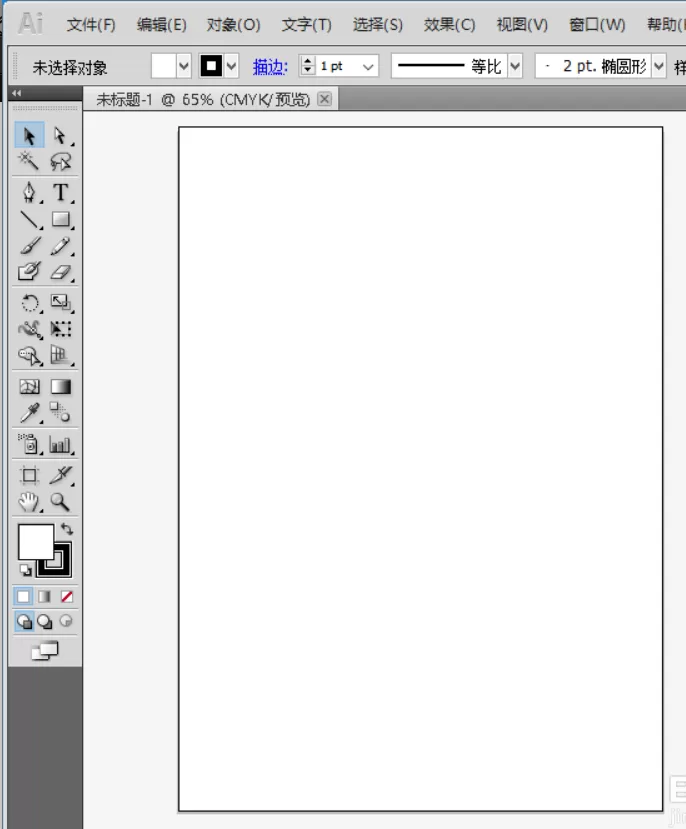
Task: Switch to the 未标题-1 document tab
Action: point(203,99)
